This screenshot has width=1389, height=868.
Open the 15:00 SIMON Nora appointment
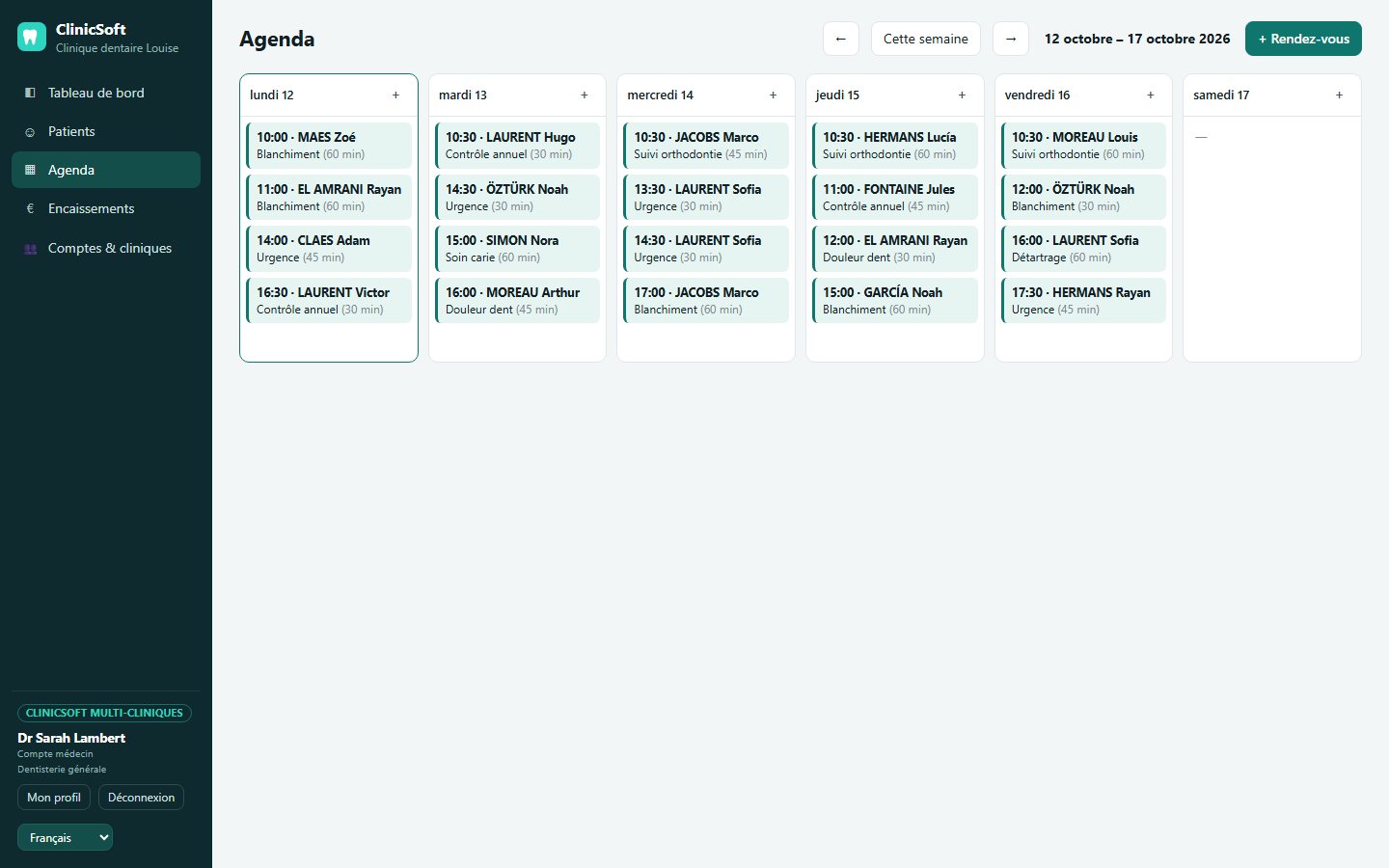[517, 249]
